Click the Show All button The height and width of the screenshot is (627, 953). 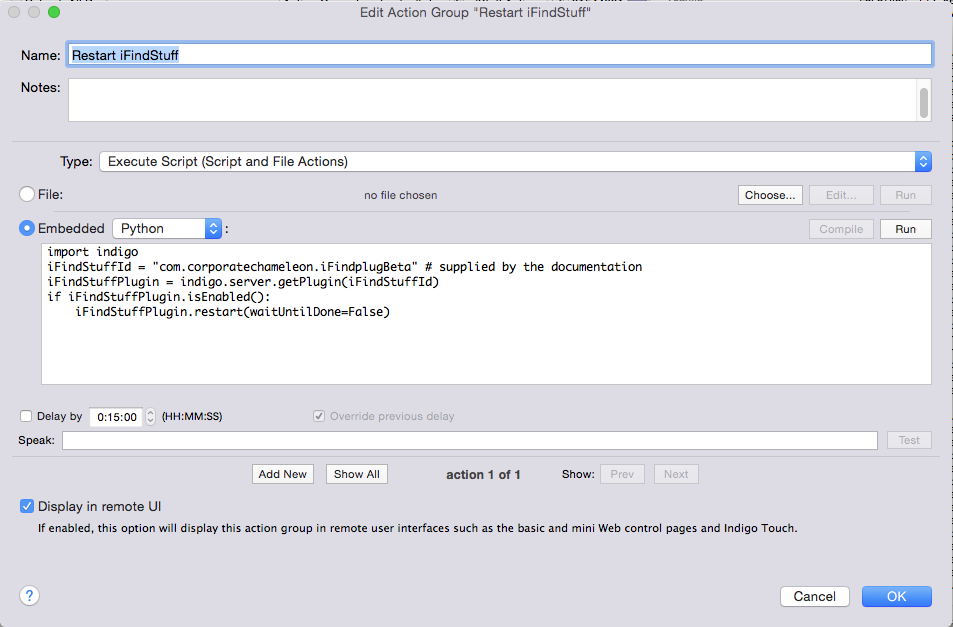tap(357, 474)
